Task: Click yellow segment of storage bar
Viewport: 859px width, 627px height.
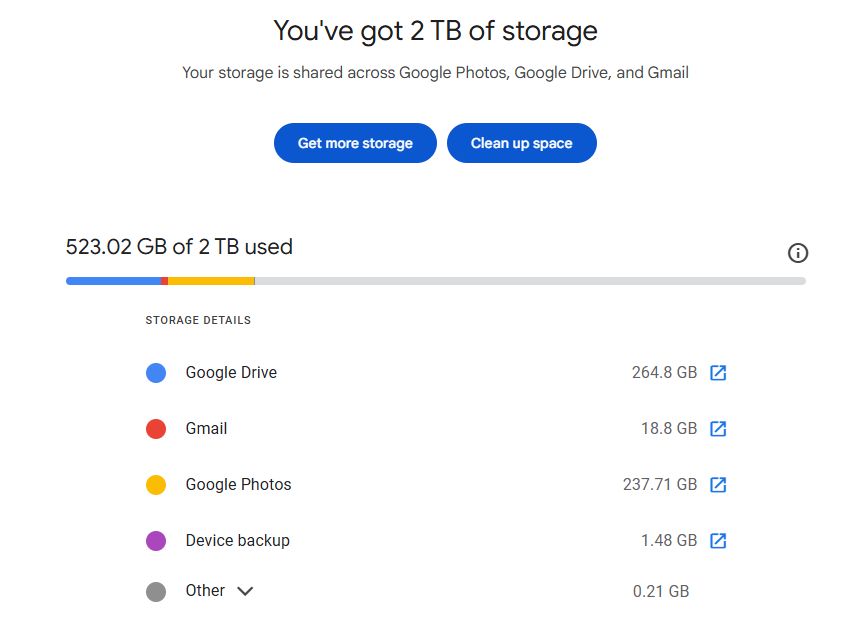Action: (x=211, y=281)
